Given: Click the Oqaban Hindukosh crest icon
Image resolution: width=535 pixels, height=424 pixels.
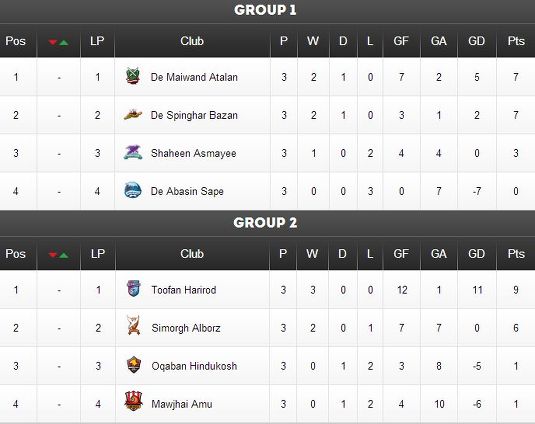Looking at the screenshot, I should (x=133, y=365).
